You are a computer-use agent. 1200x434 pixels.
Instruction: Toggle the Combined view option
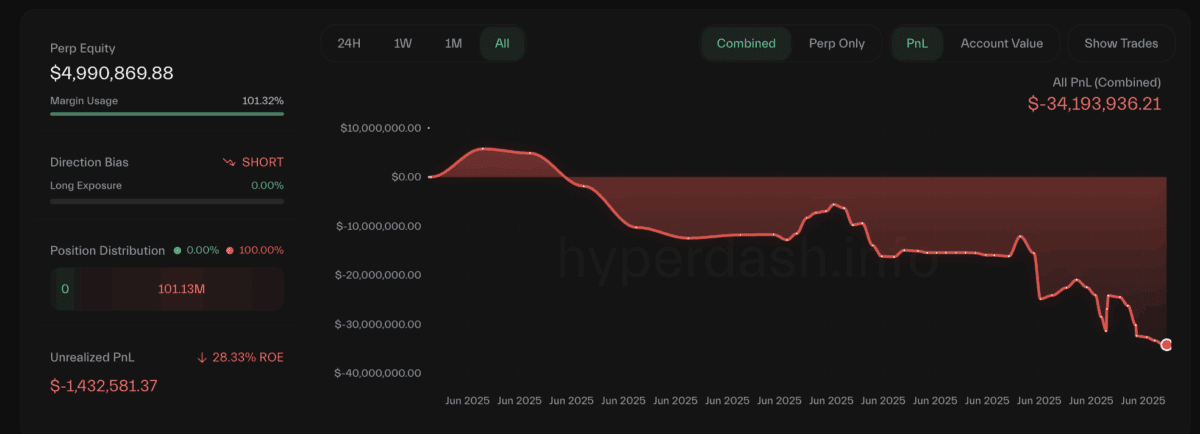tap(746, 43)
